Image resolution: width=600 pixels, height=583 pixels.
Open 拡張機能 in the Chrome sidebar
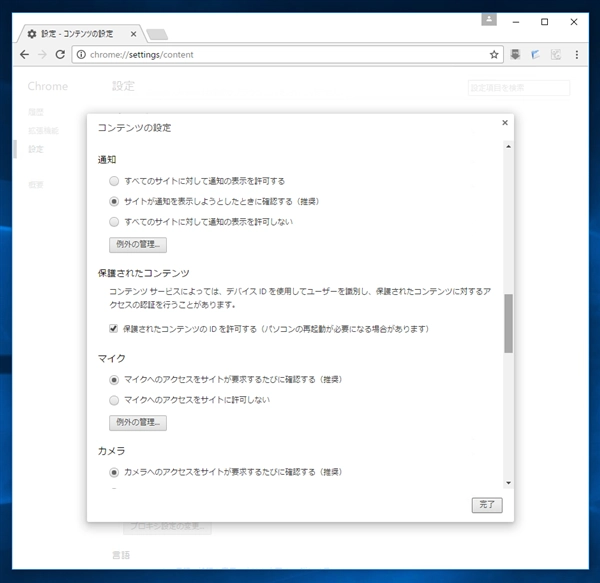point(44,131)
